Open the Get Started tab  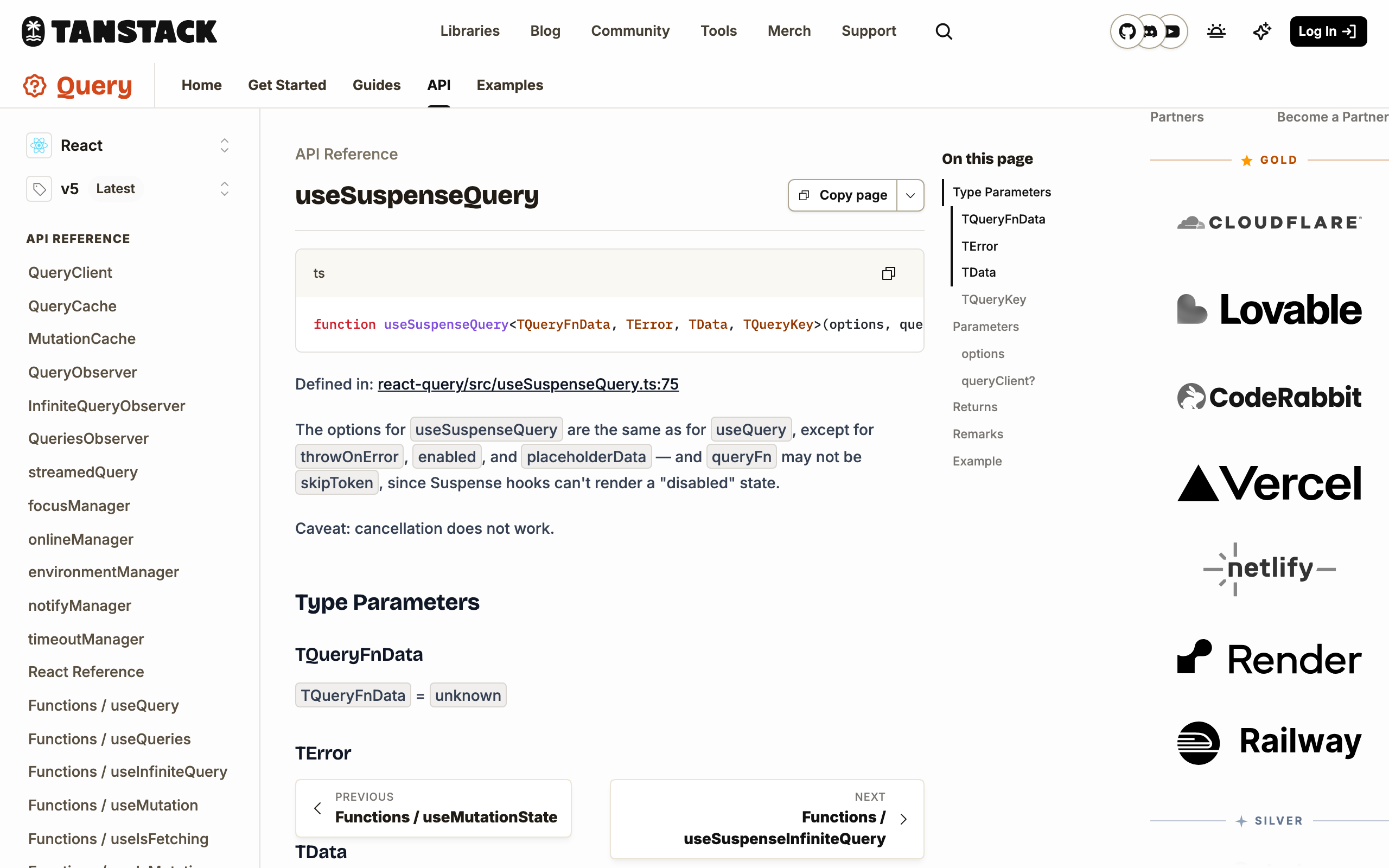click(287, 85)
